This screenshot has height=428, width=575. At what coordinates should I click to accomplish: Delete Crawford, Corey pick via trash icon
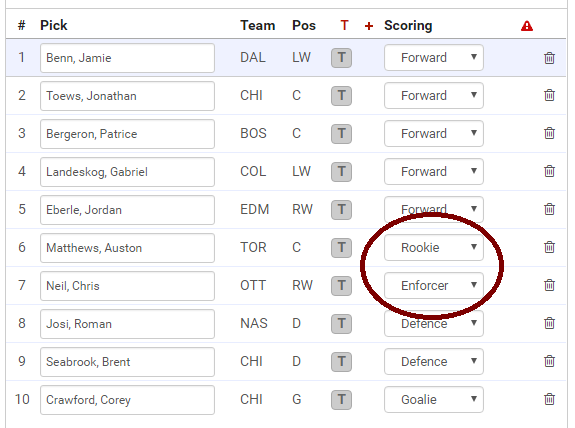click(549, 399)
